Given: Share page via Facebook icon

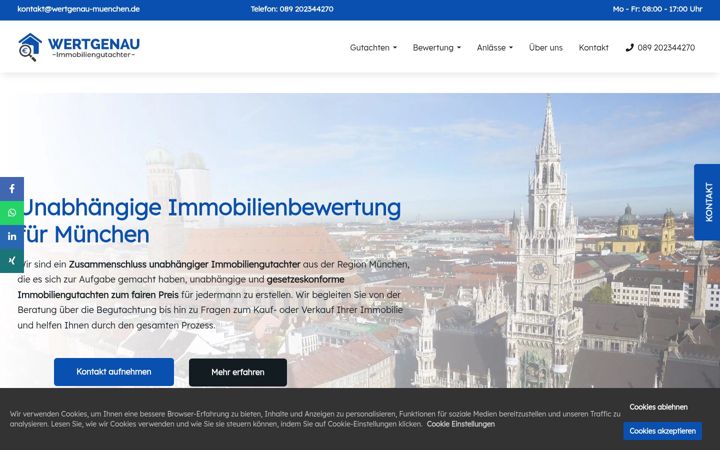Looking at the screenshot, I should point(12,189).
